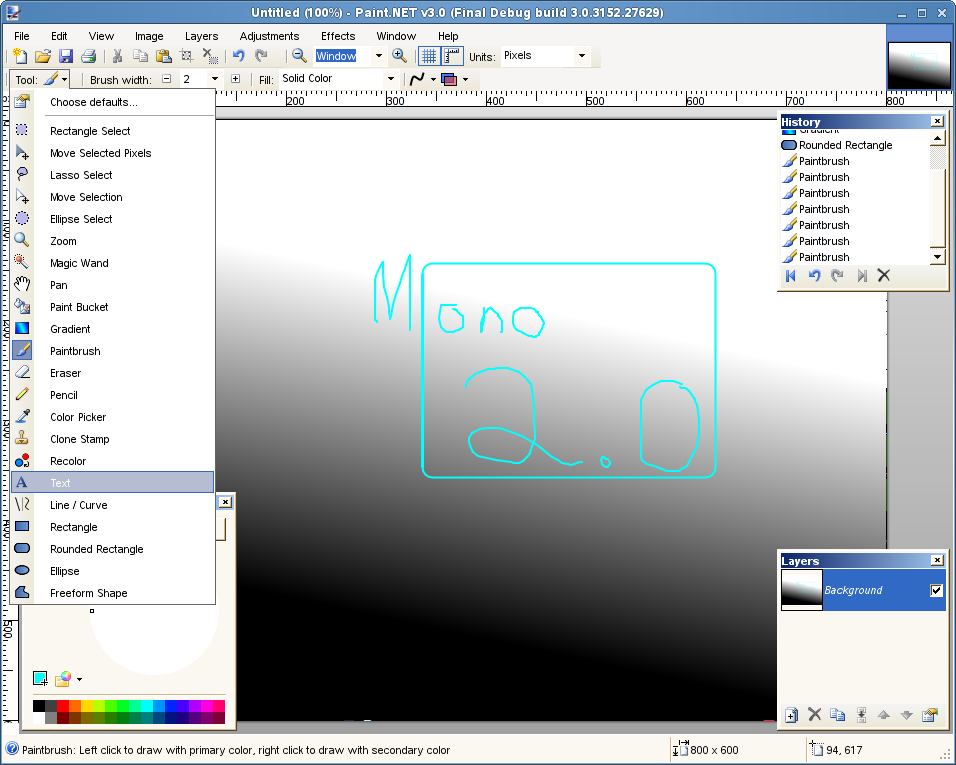
Task: Click the History panel undo icon
Action: point(814,276)
